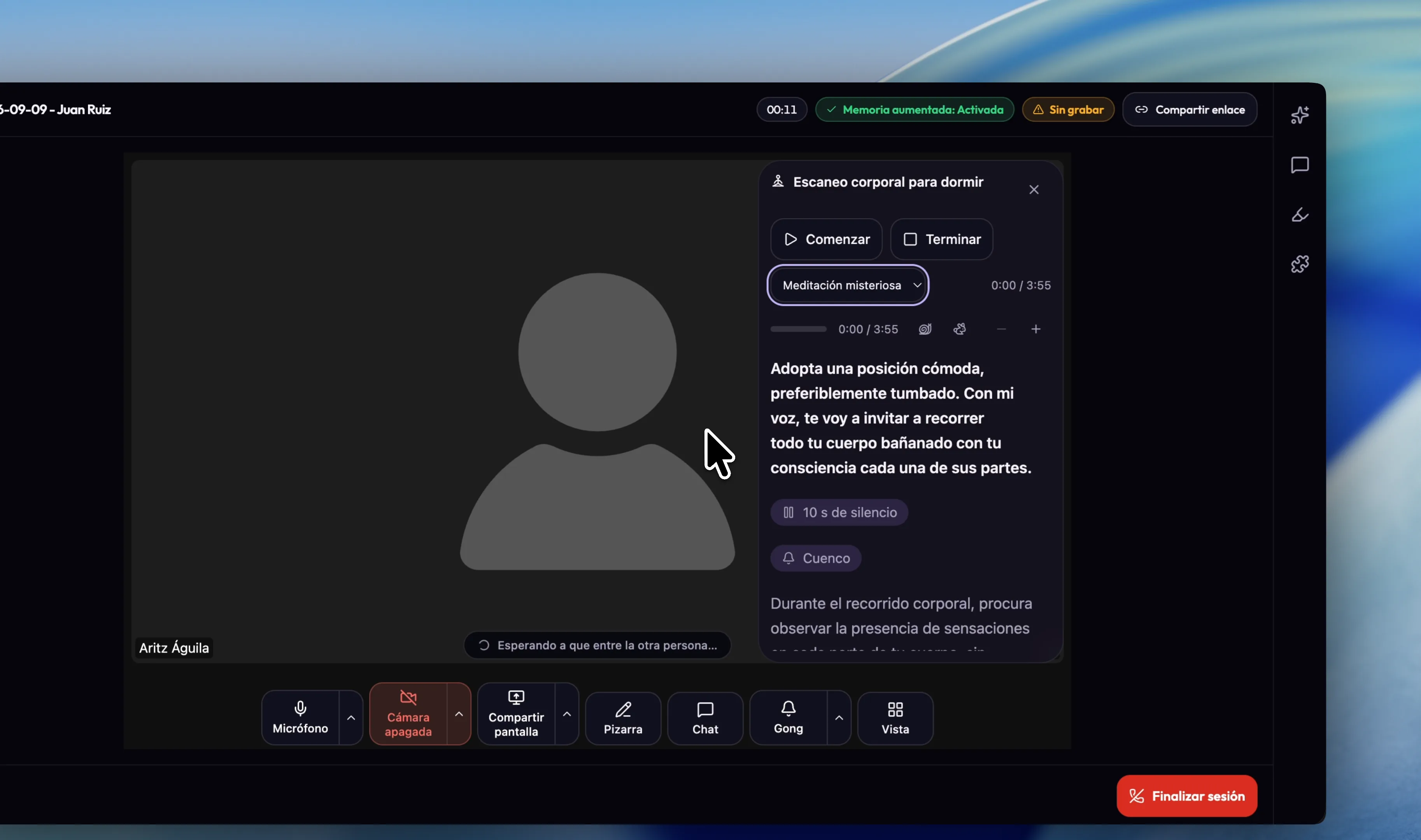
Task: Select the brush tool in right sidebar
Action: (x=1300, y=215)
